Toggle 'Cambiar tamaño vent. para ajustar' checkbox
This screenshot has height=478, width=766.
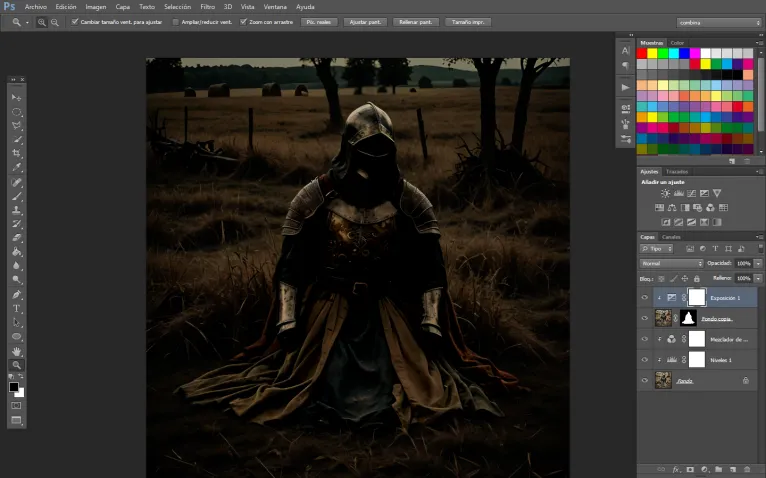[75, 22]
